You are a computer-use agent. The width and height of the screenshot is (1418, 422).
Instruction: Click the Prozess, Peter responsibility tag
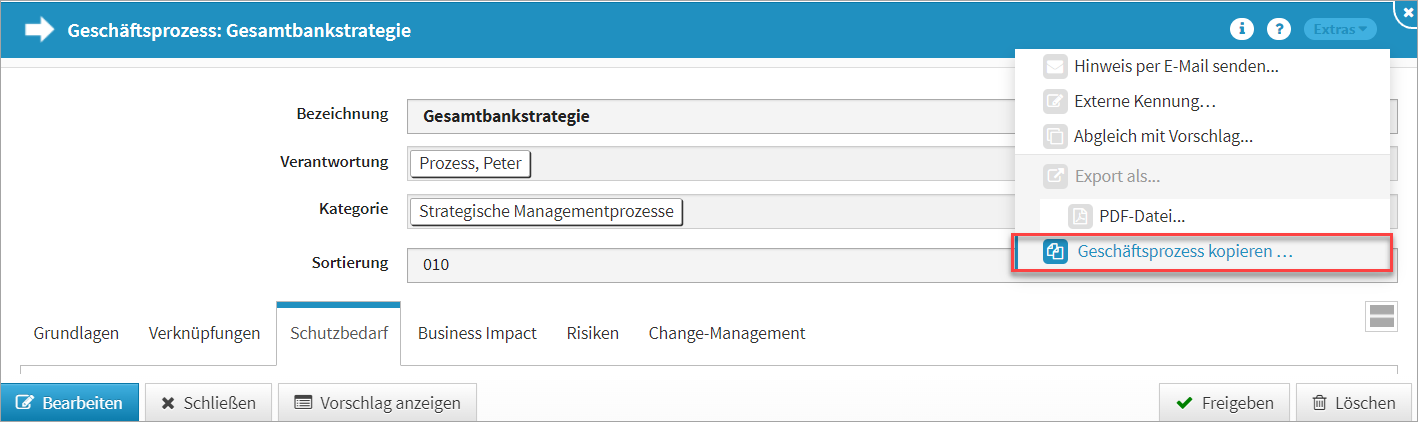[x=470, y=163]
